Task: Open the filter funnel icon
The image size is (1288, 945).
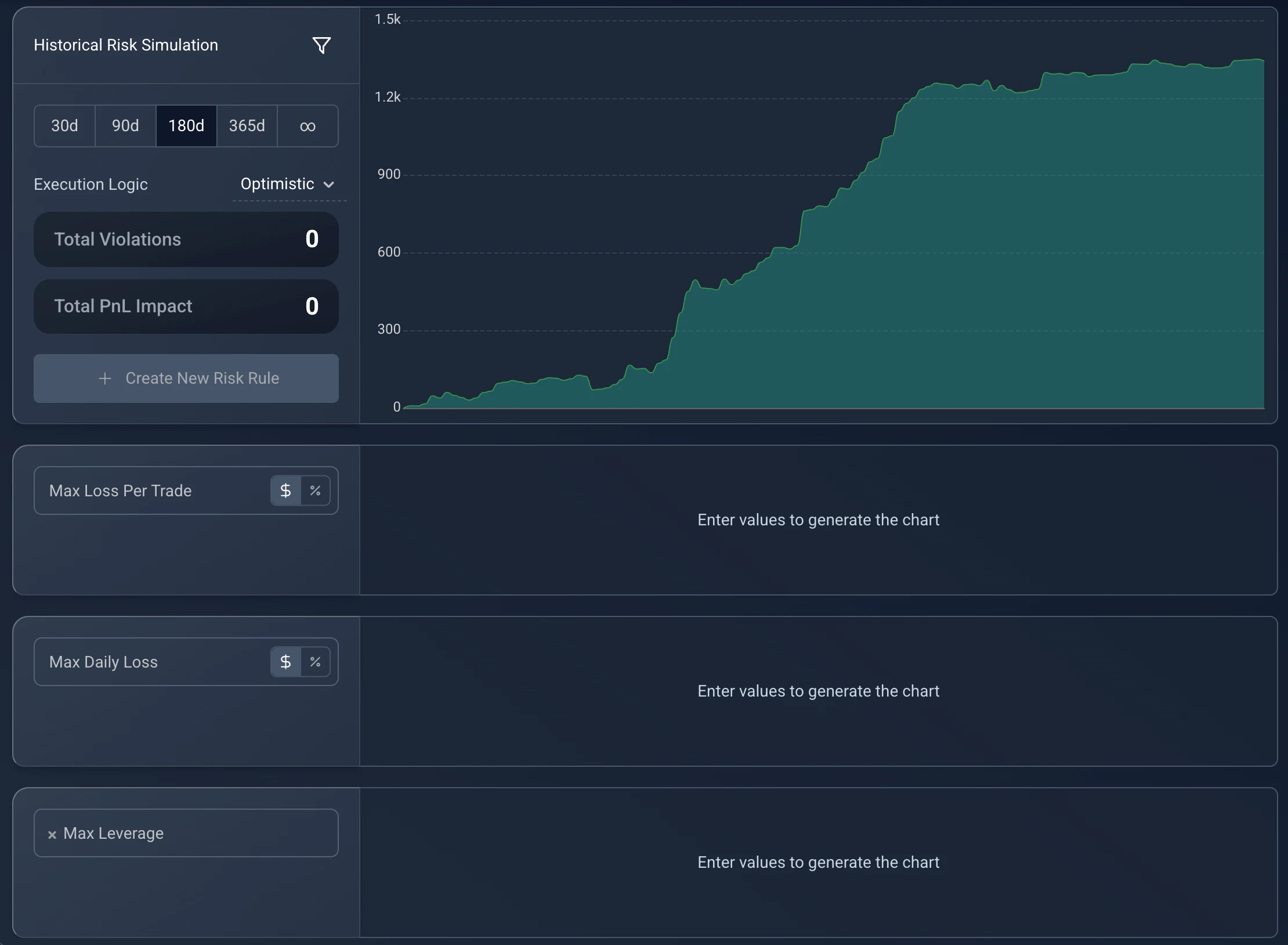Action: tap(321, 45)
